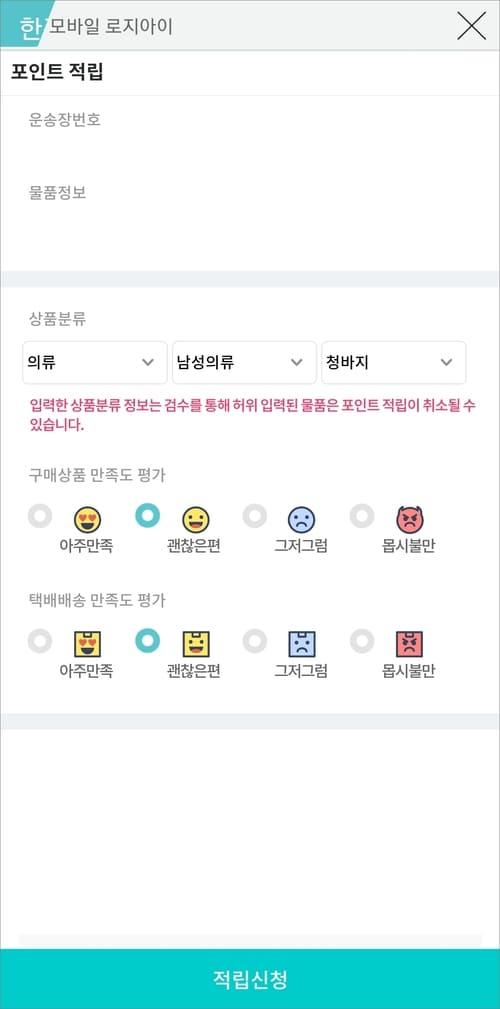The image size is (500, 1009).
Task: Open the 의류 category dropdown
Action: [95, 362]
